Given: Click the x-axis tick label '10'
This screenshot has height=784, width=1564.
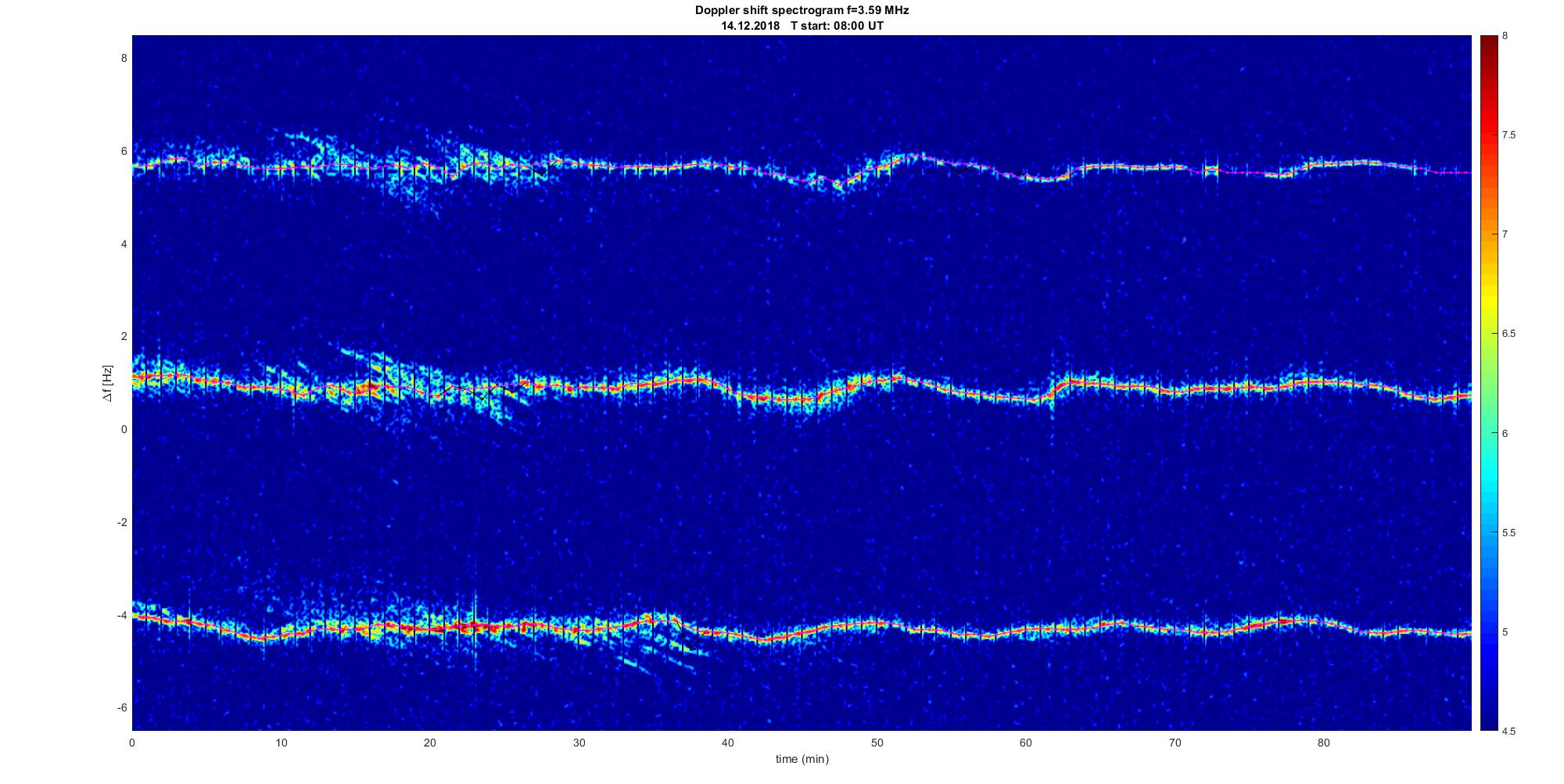Looking at the screenshot, I should click(281, 743).
